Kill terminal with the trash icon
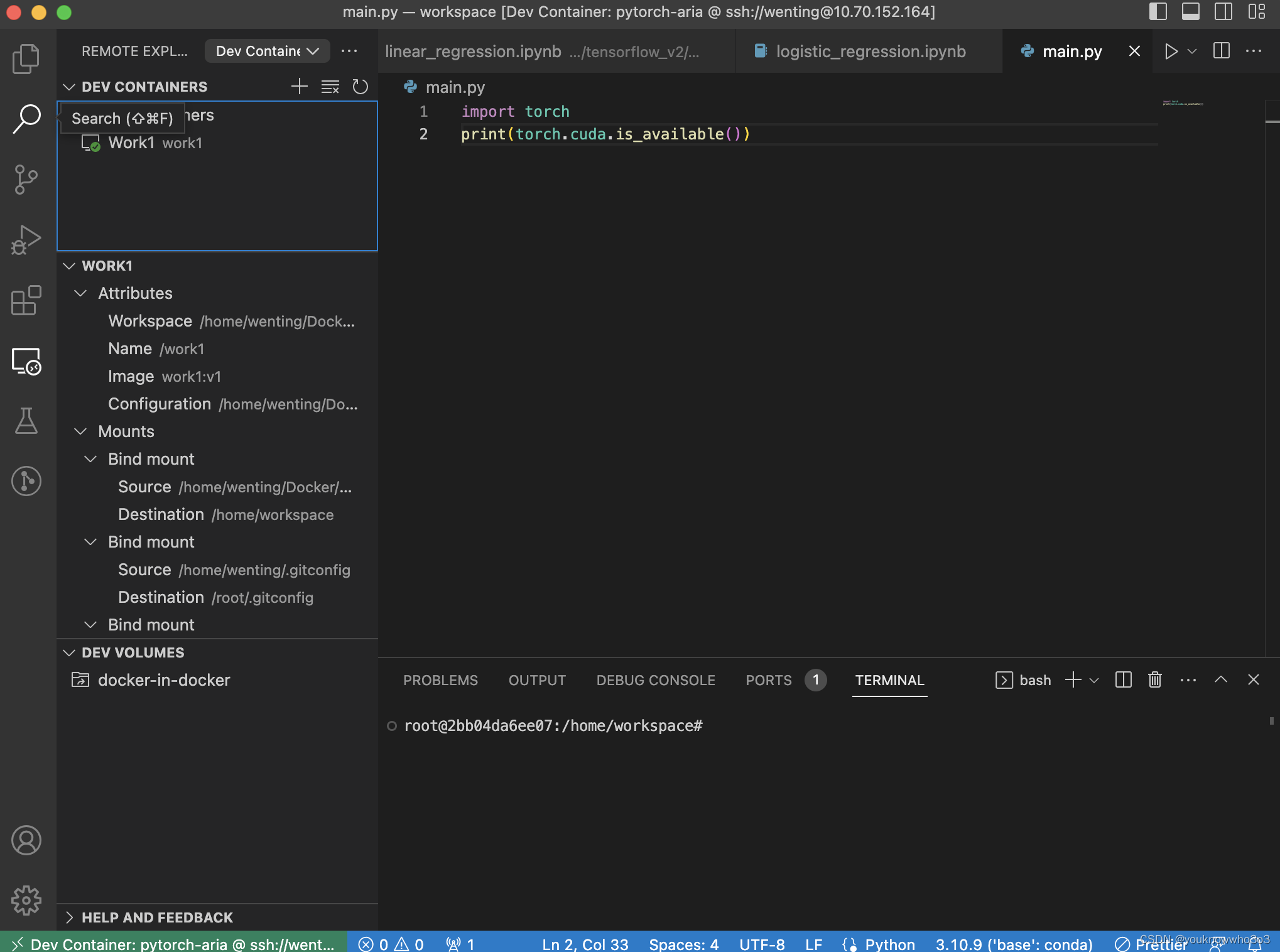This screenshot has width=1280, height=952. (1154, 680)
